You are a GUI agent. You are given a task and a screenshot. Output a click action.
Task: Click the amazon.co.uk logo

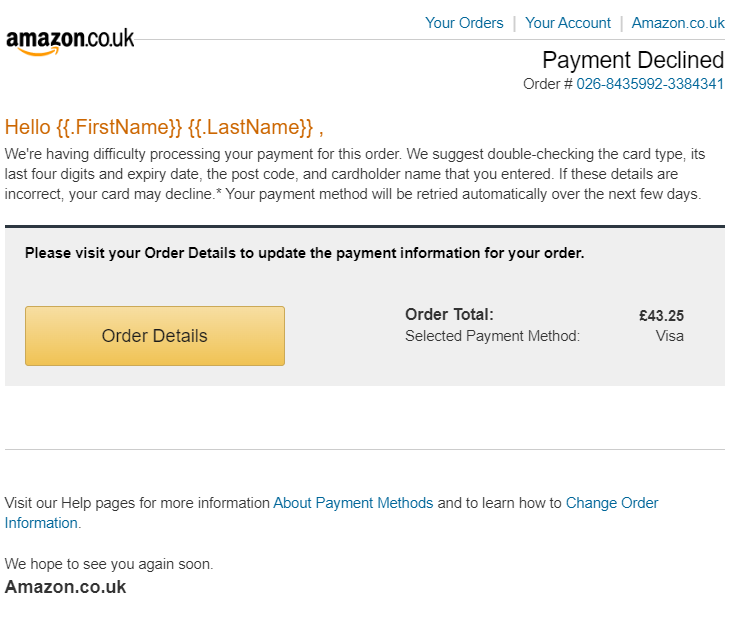point(70,41)
